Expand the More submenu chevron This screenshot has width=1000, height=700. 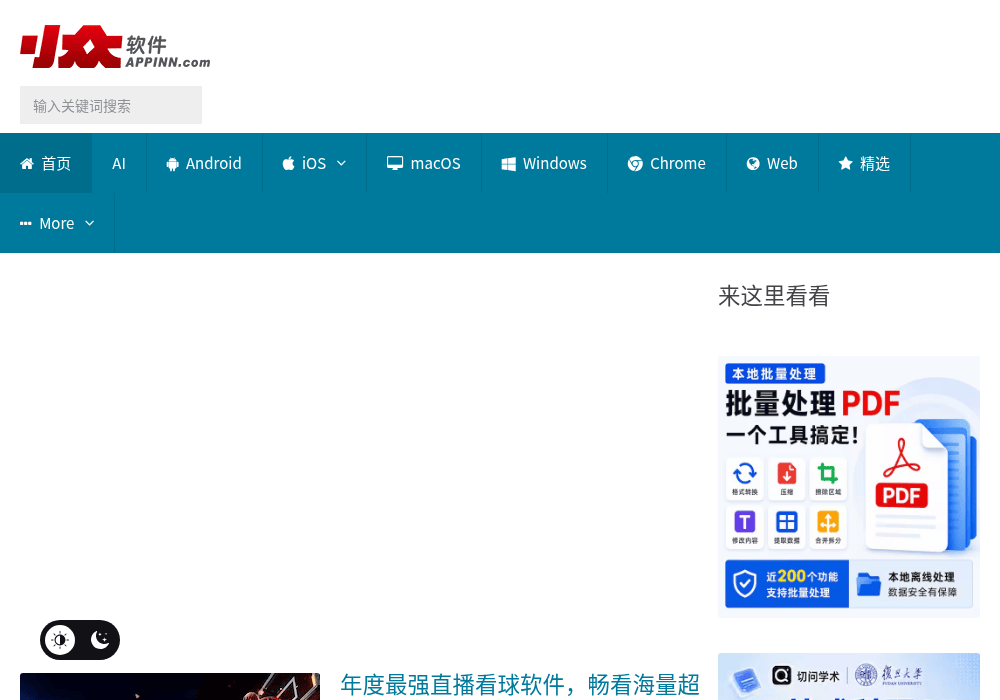[x=89, y=223]
